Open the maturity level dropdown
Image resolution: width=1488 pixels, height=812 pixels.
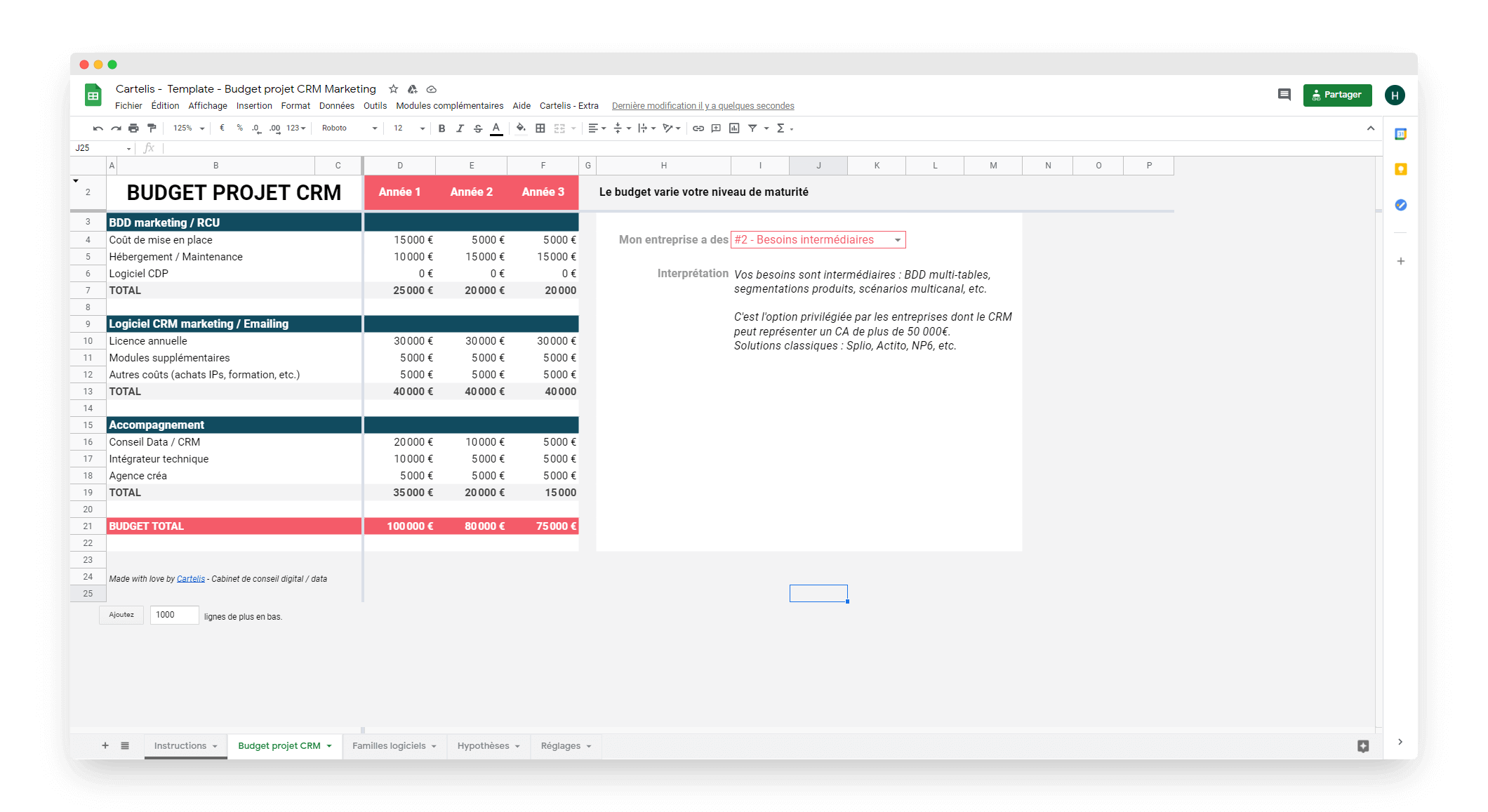pyautogui.click(x=898, y=239)
